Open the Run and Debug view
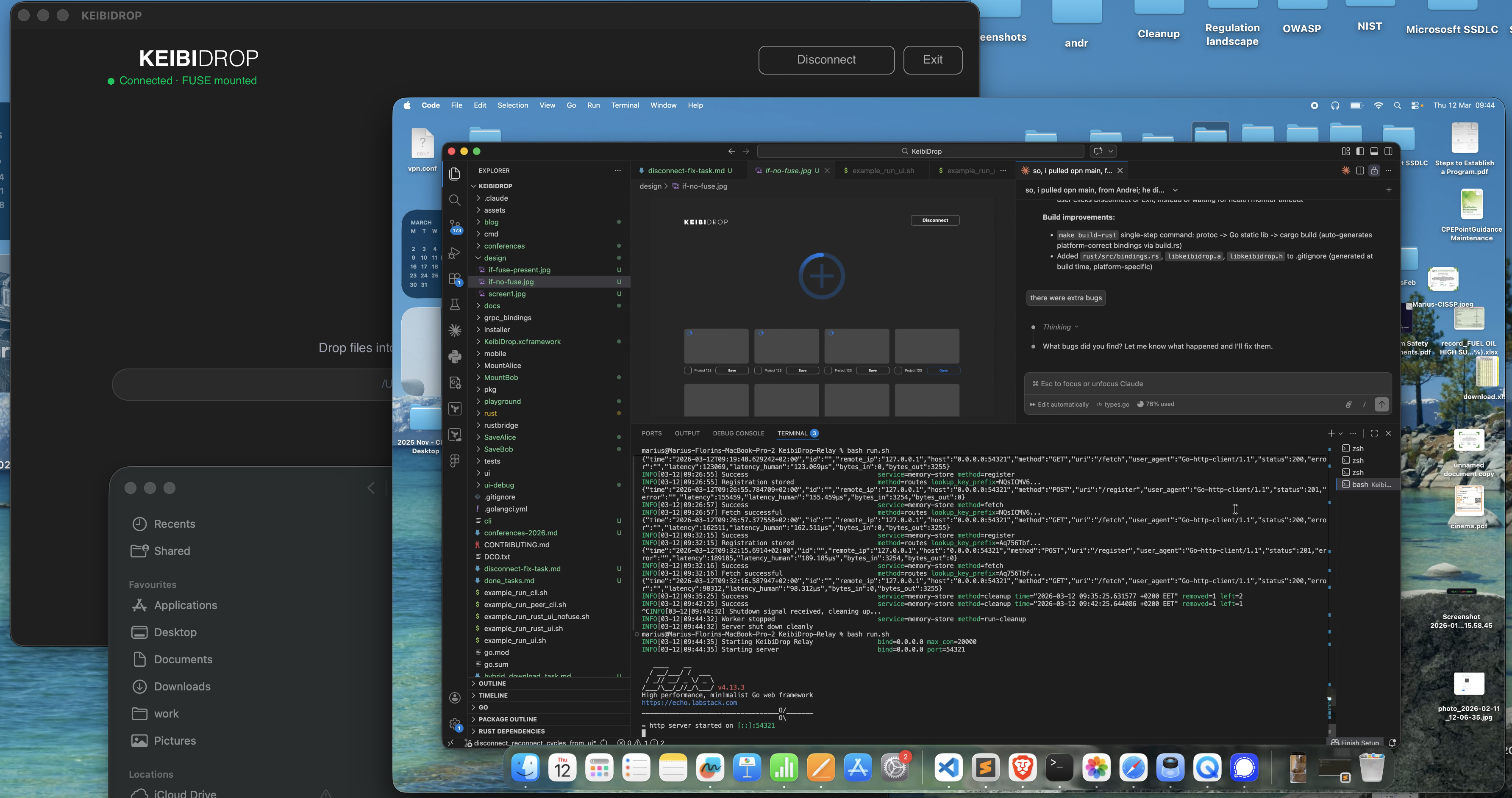 (455, 253)
